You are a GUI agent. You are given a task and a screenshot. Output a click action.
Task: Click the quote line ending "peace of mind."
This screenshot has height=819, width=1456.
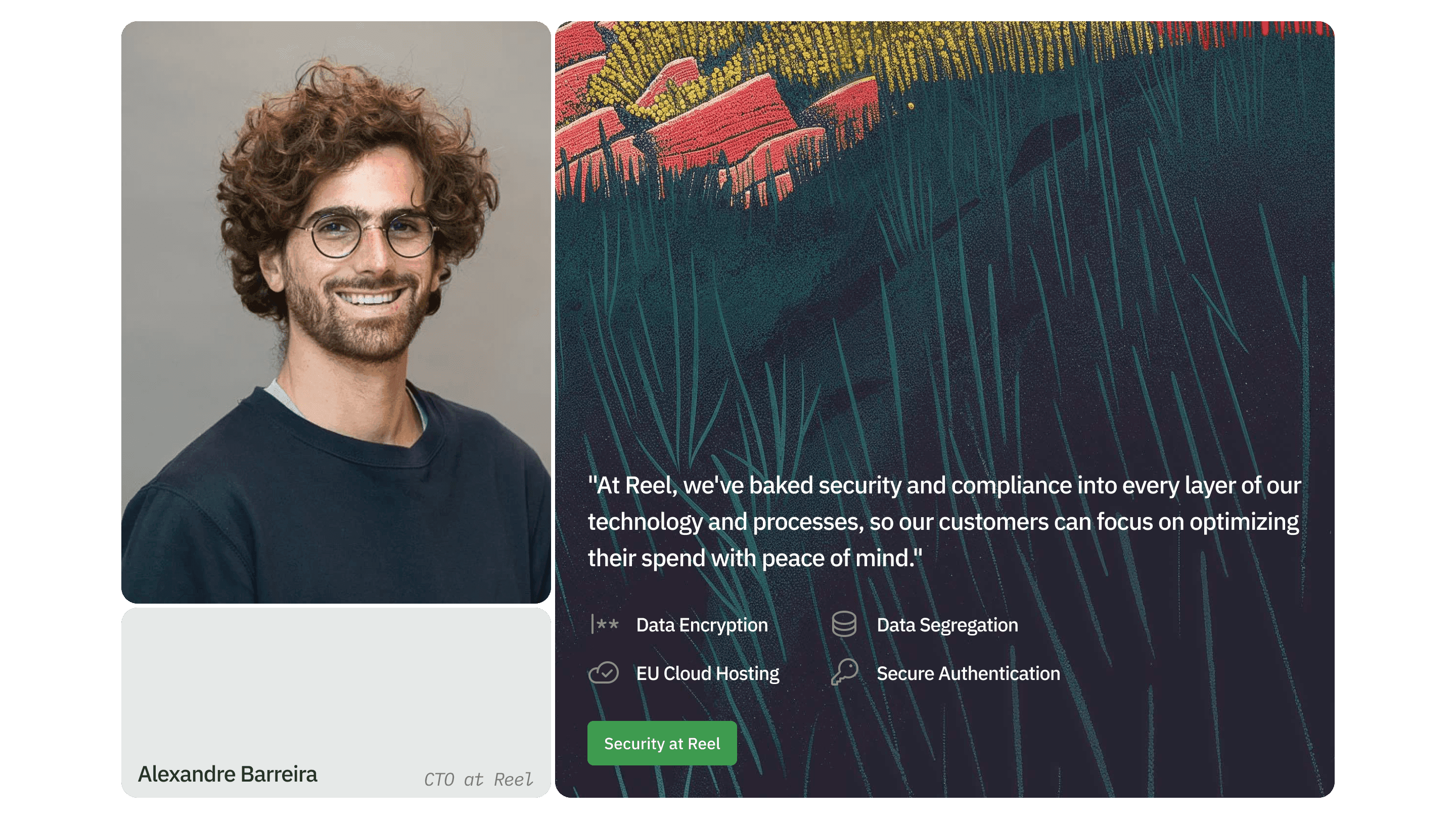(x=755, y=558)
